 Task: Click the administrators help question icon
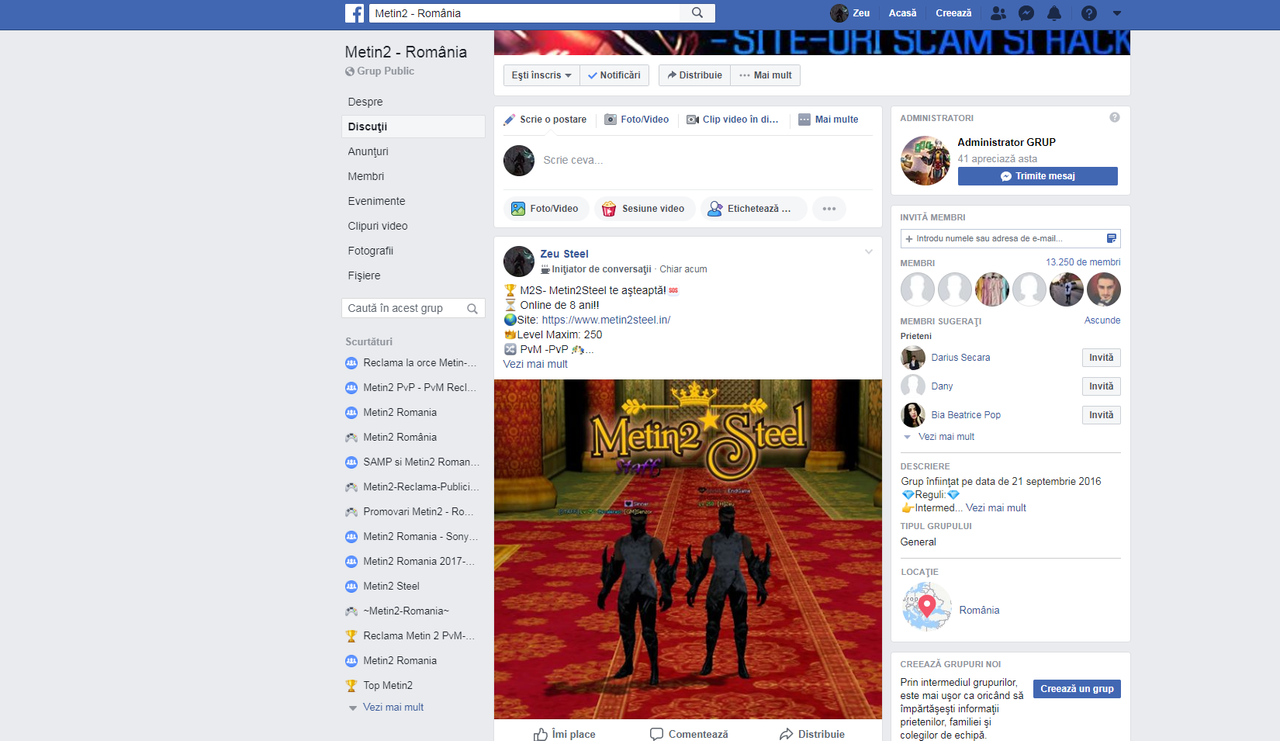(1114, 118)
